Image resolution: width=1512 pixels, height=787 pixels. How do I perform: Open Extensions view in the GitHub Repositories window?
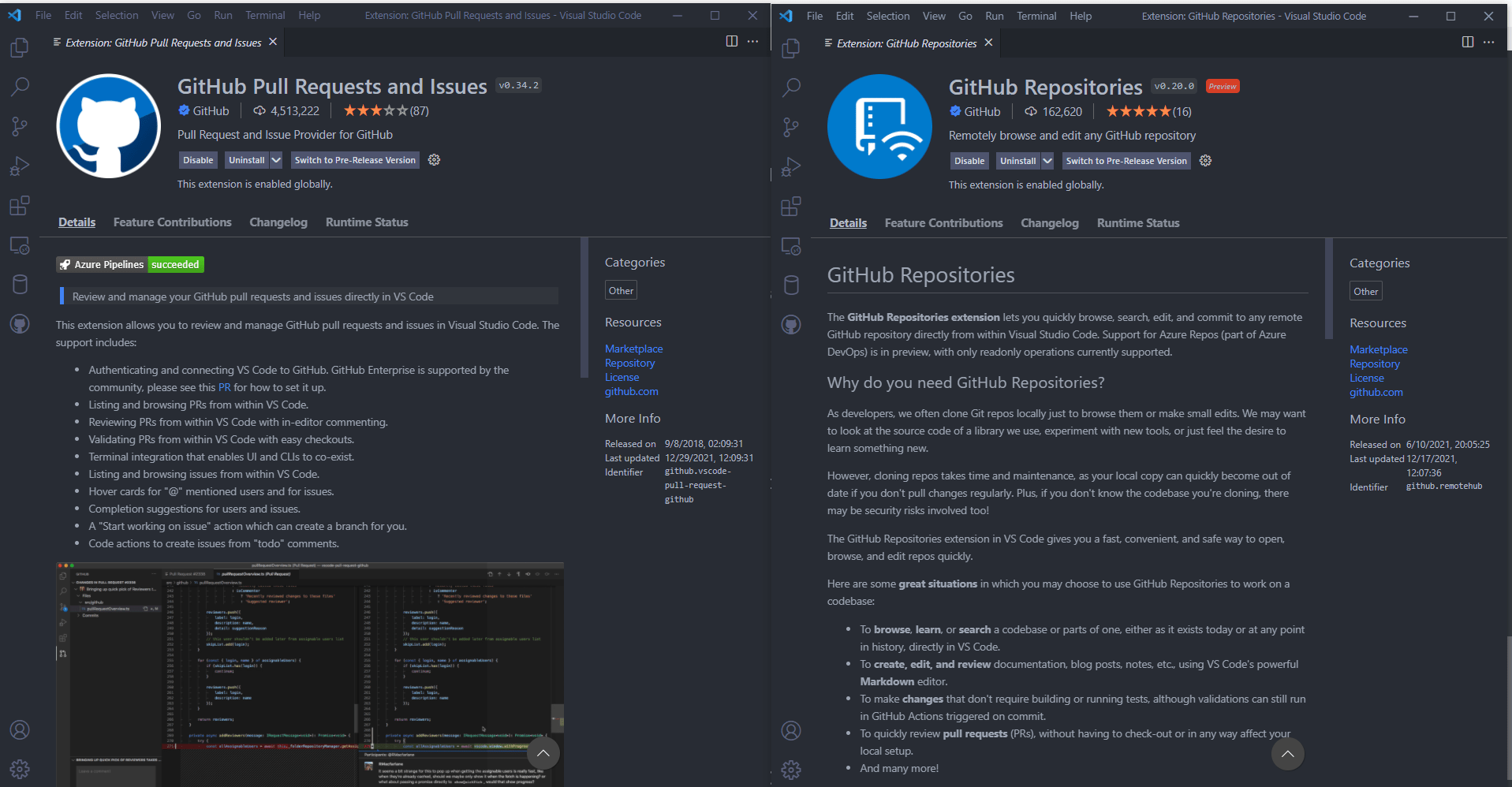click(x=791, y=207)
